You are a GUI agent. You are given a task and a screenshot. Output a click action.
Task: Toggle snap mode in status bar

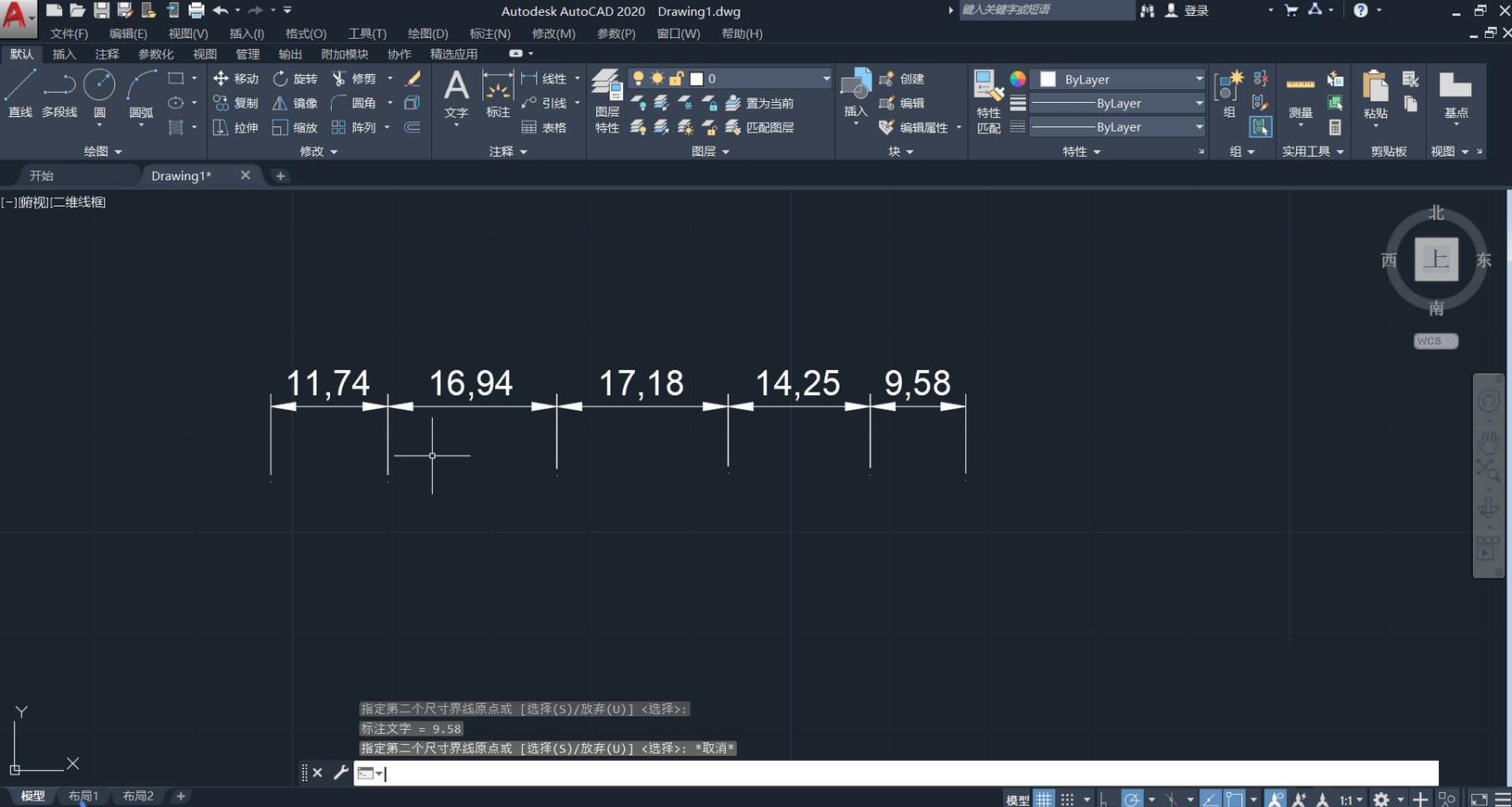[1067, 799]
